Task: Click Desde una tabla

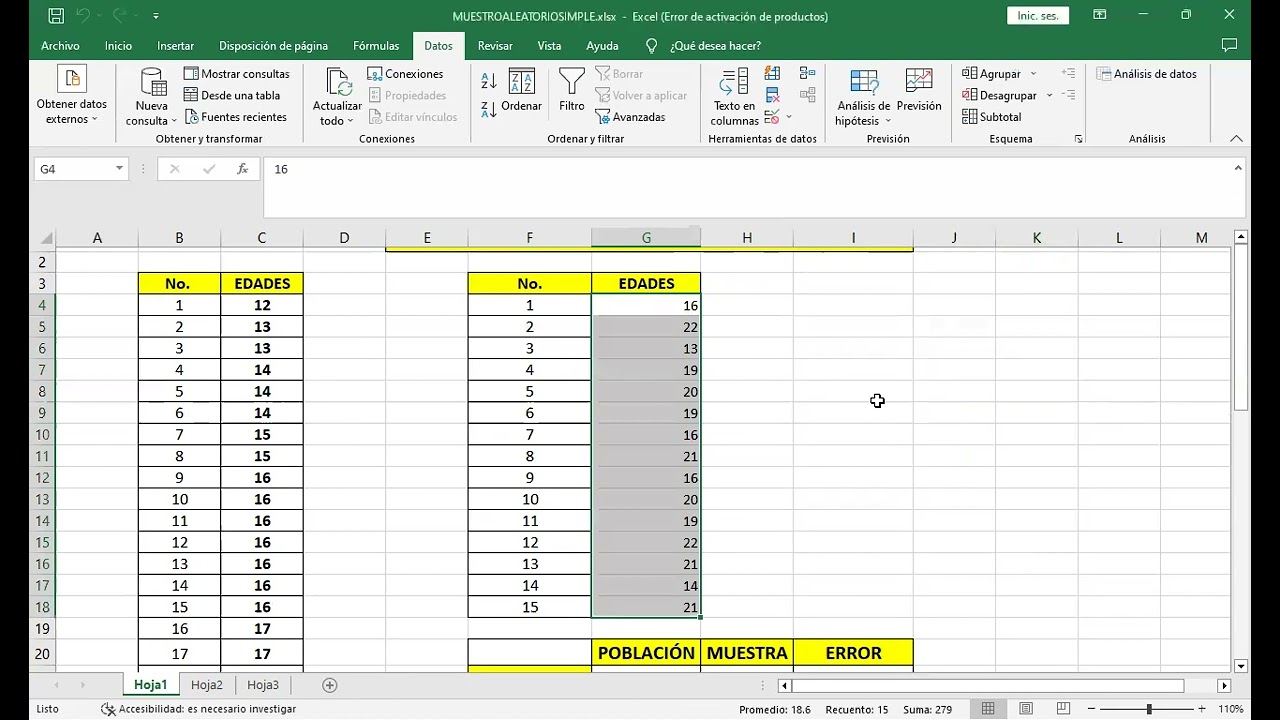Action: (x=232, y=95)
